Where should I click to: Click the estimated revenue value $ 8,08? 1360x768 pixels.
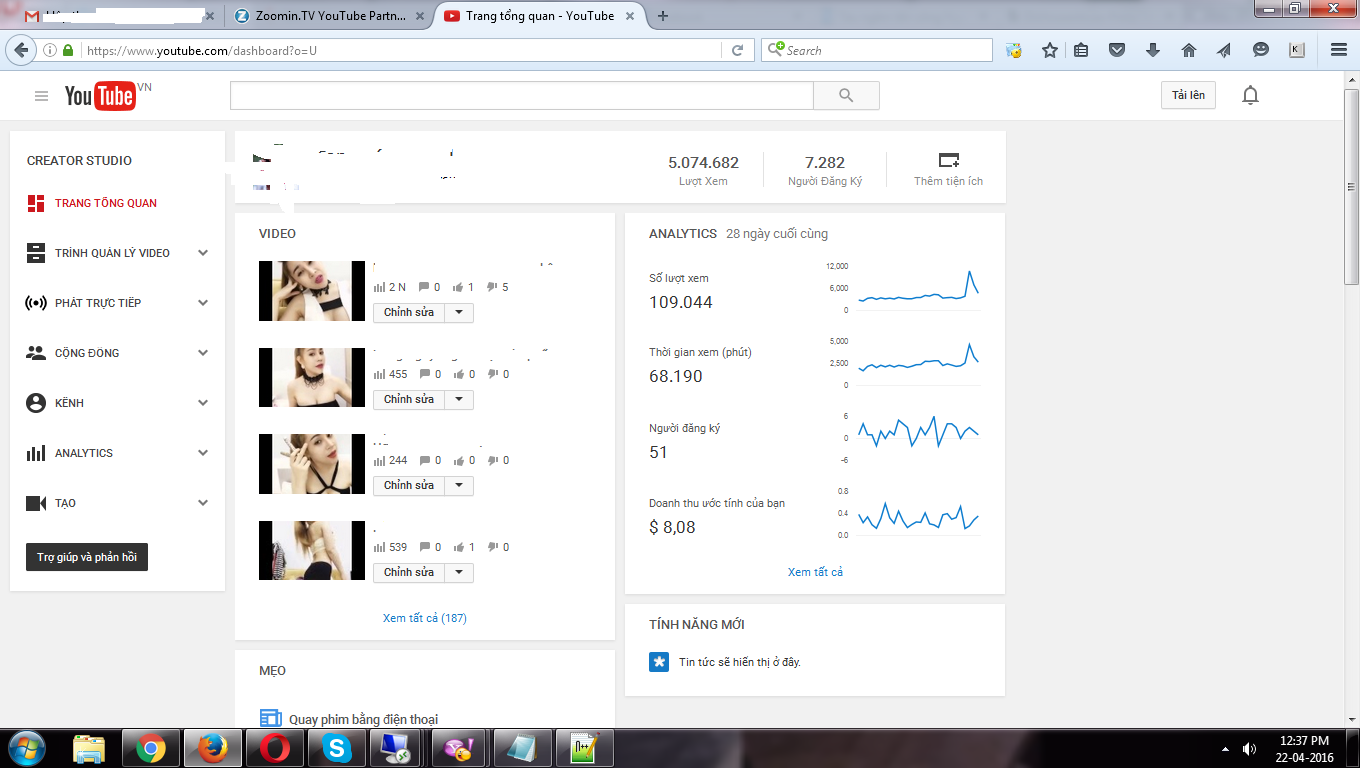click(672, 527)
